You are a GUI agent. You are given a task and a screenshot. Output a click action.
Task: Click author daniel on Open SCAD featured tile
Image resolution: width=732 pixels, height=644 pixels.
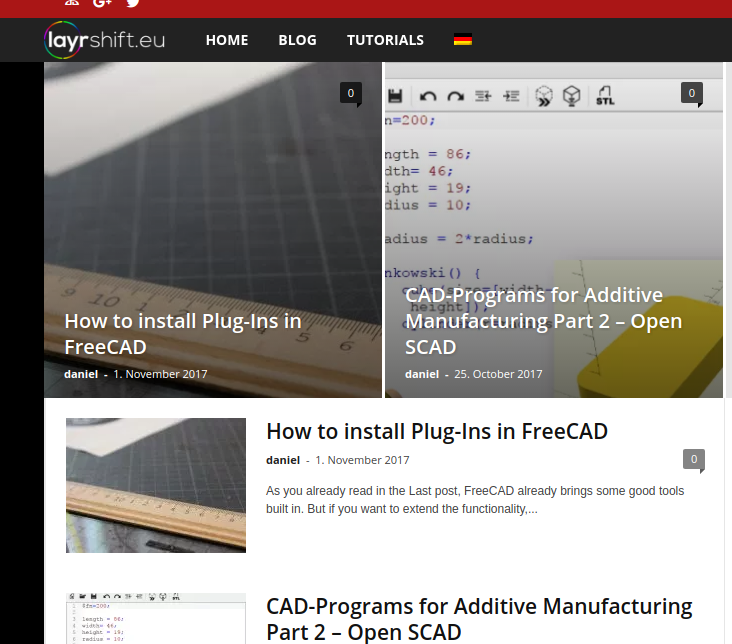pos(421,374)
